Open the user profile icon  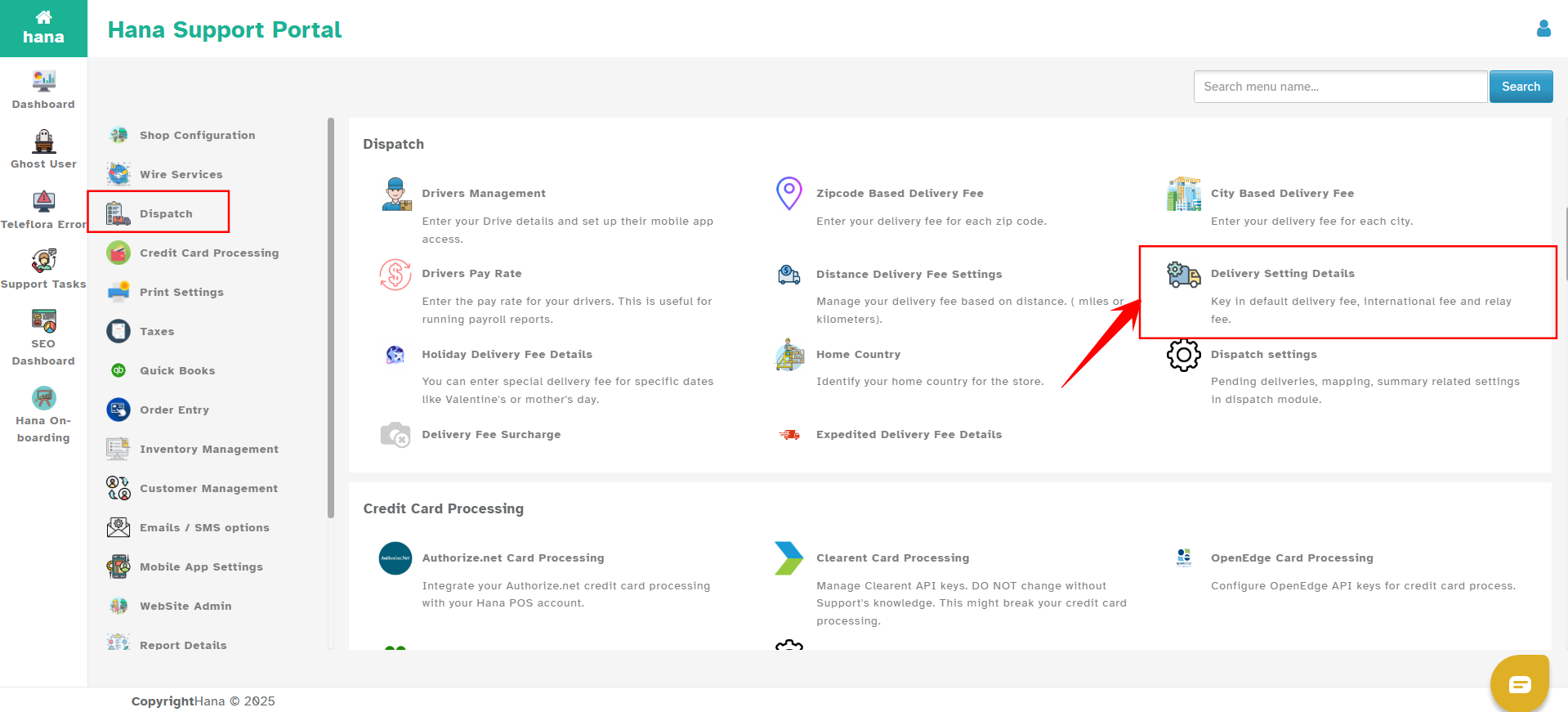click(x=1543, y=29)
